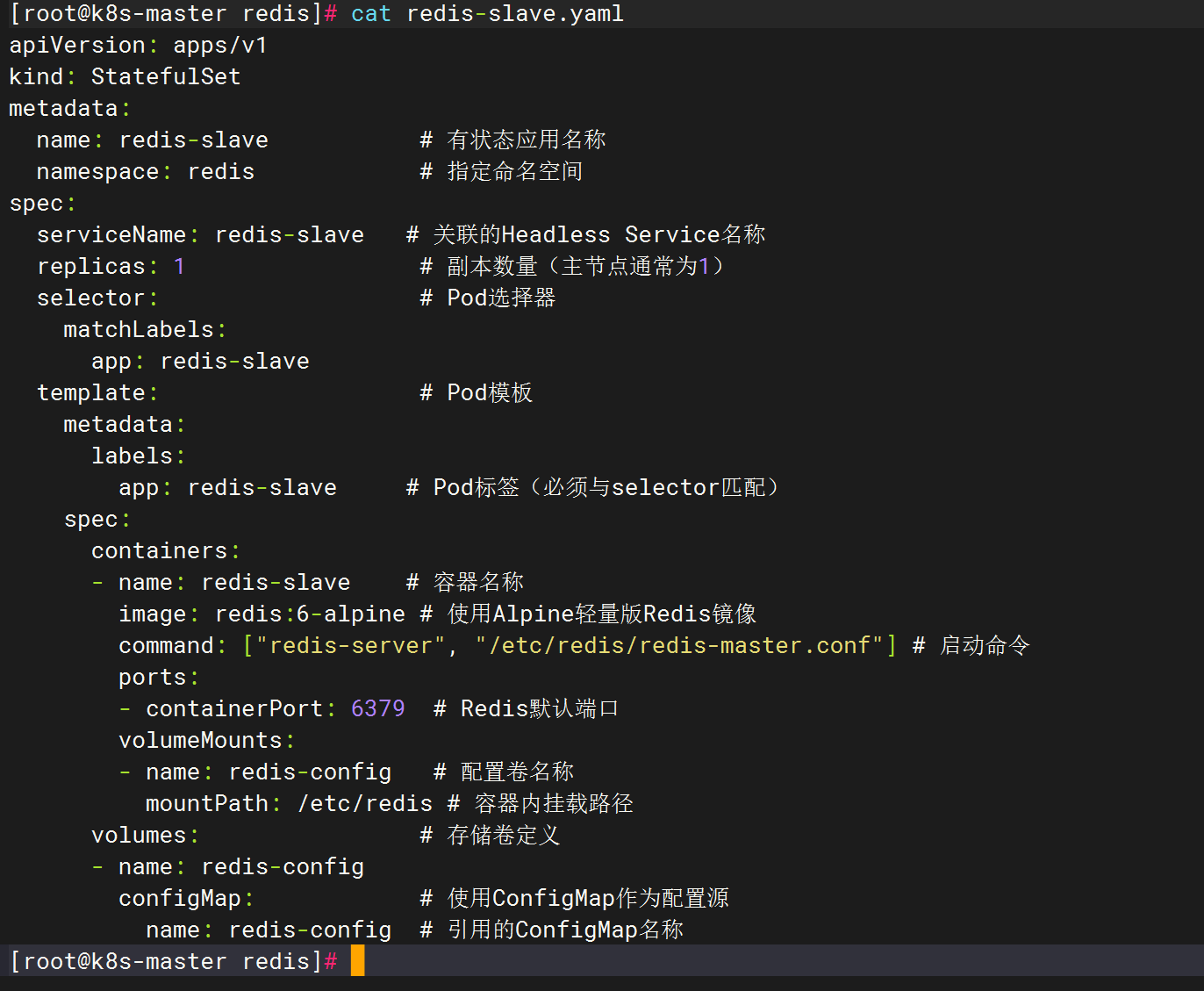Screen dimensions: 1204x991
Task: Click the comment '关联的Headless Service名称'
Action: (599, 235)
